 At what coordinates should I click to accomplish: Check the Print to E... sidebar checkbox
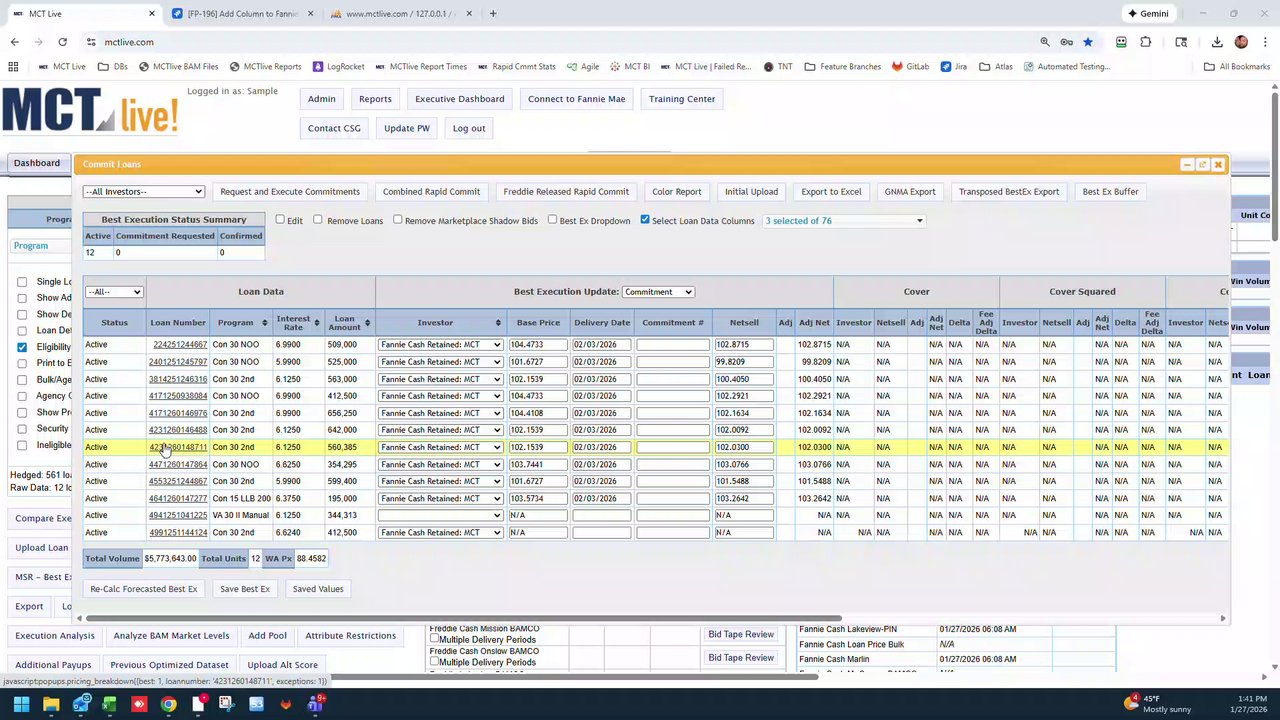(22, 363)
